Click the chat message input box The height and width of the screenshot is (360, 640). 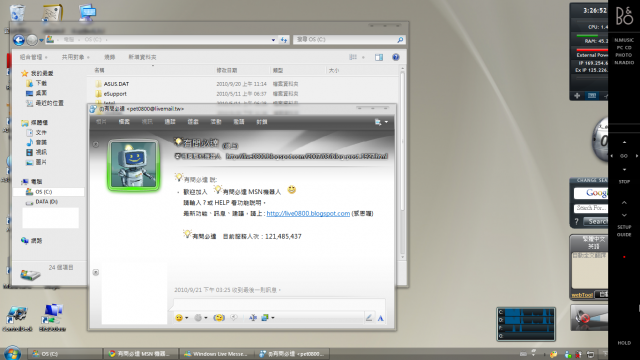(x=279, y=304)
